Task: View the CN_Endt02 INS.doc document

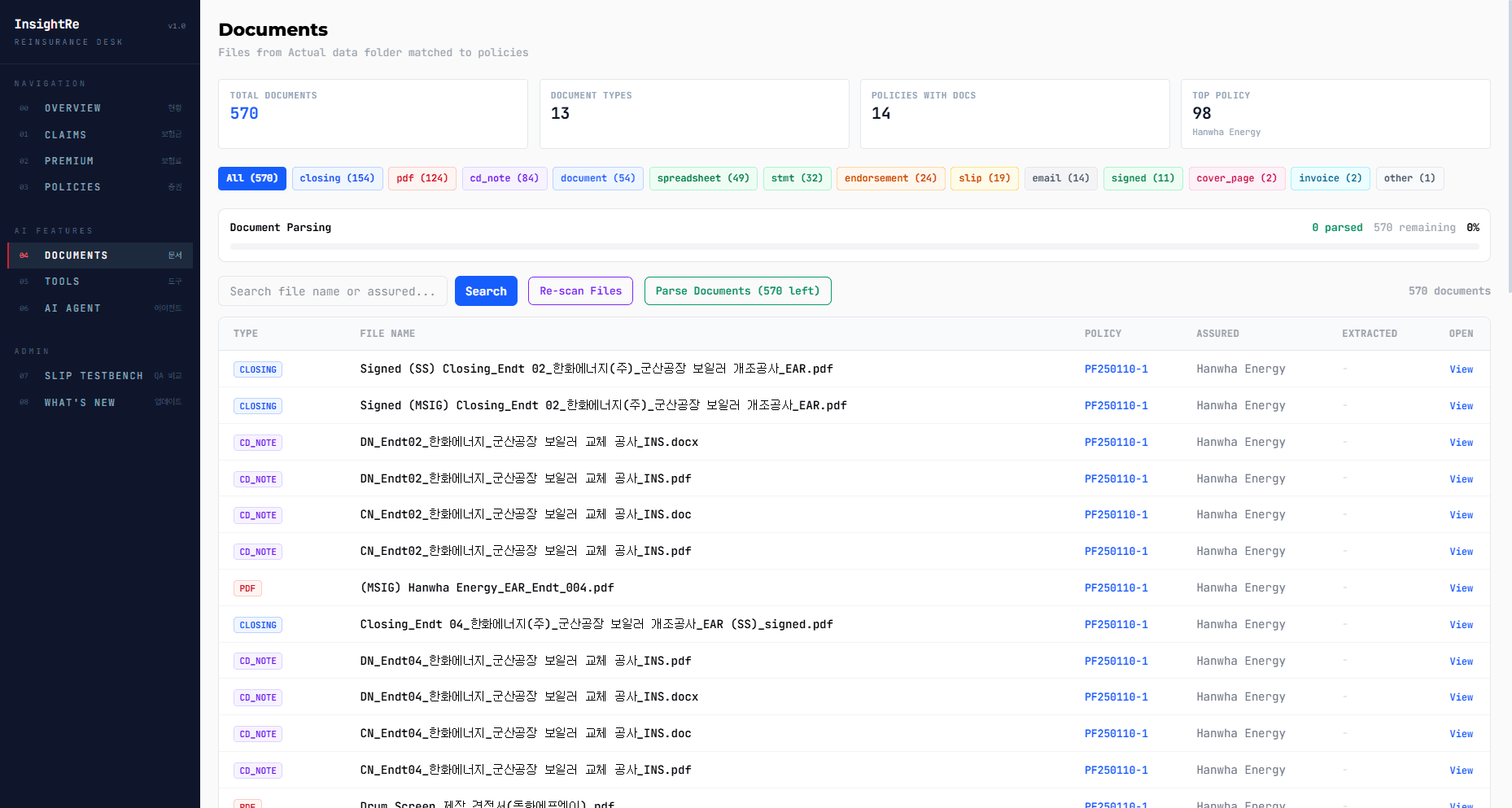Action: 1461,515
